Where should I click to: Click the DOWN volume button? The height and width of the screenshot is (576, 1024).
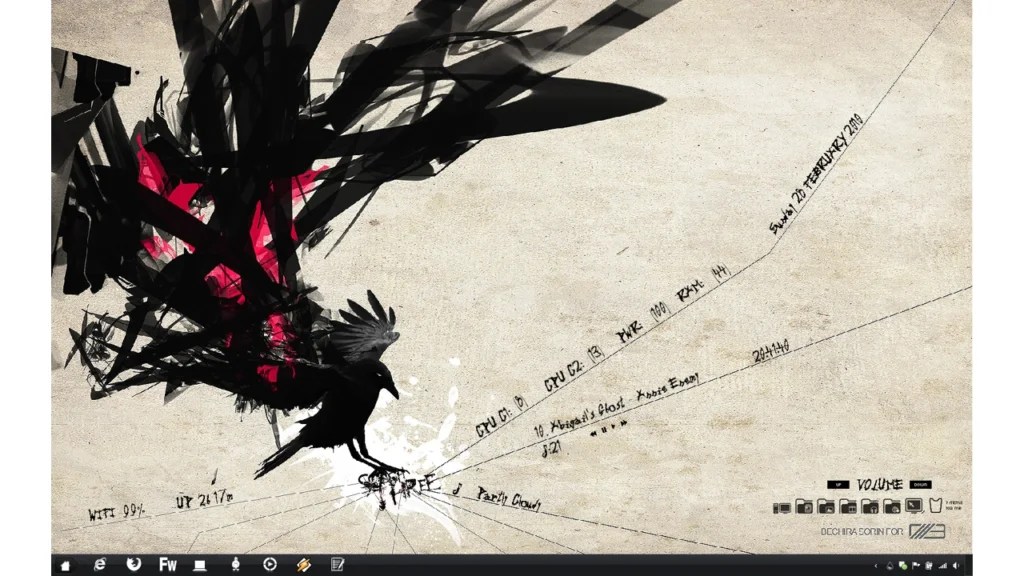(921, 485)
